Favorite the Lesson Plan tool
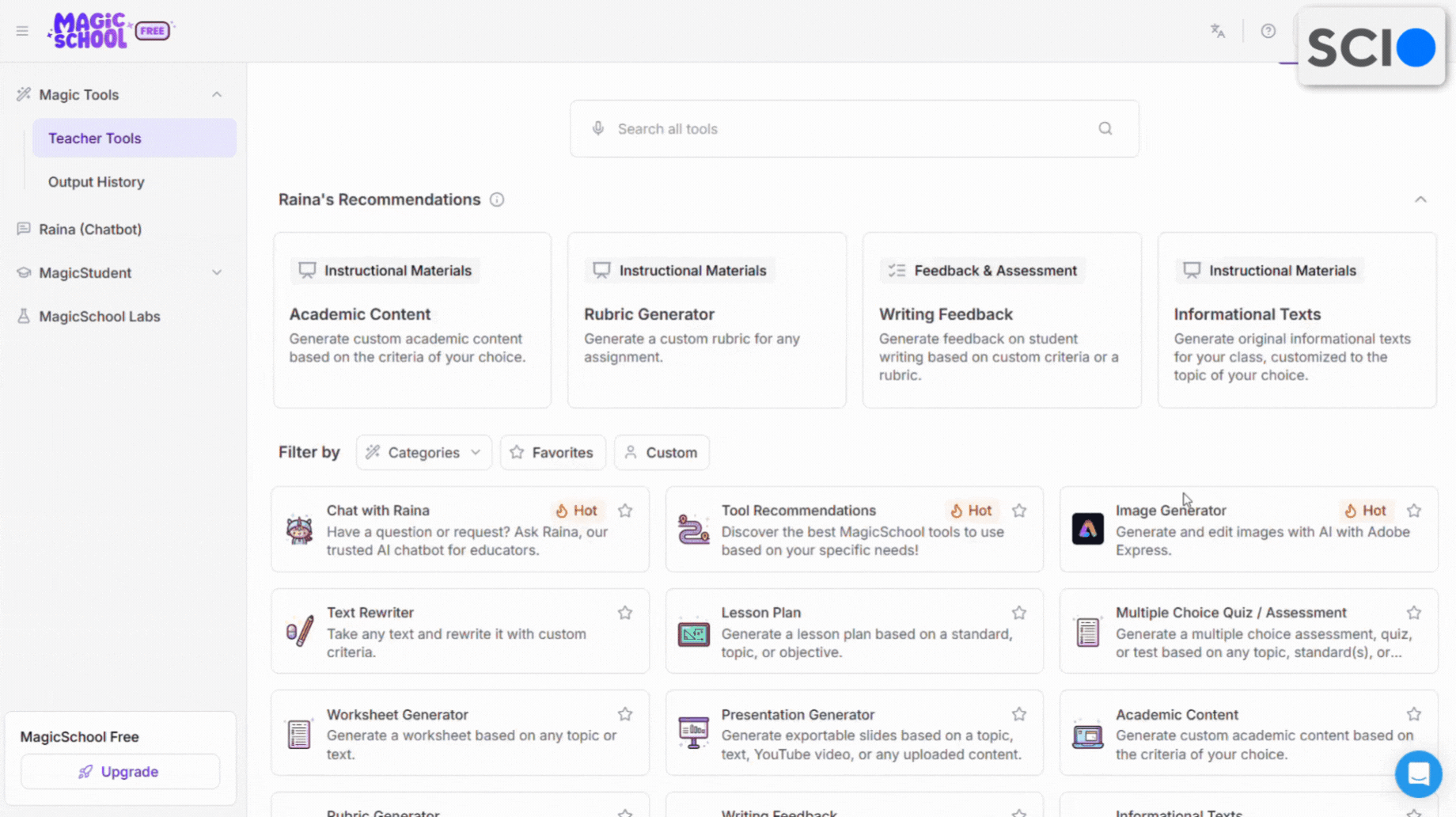The width and height of the screenshot is (1456, 817). (x=1019, y=613)
